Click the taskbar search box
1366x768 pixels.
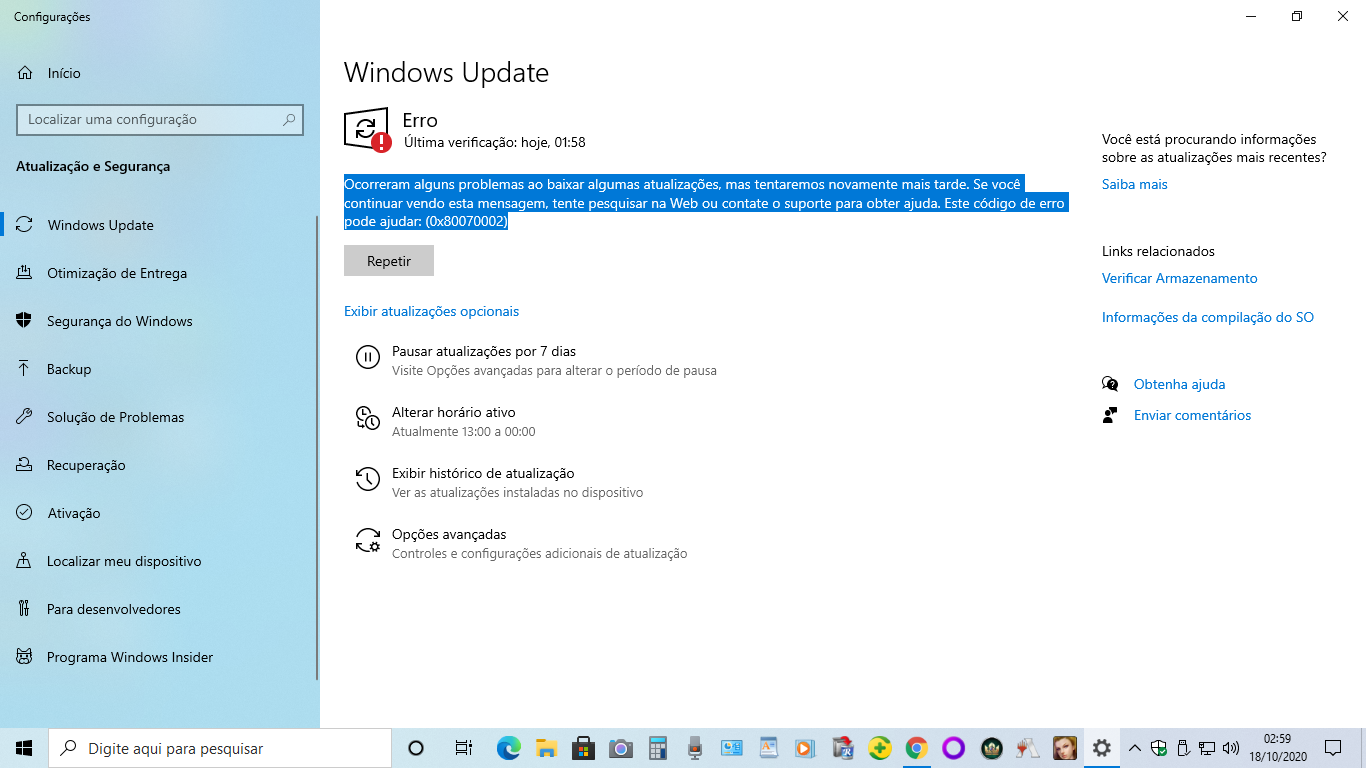pos(219,748)
